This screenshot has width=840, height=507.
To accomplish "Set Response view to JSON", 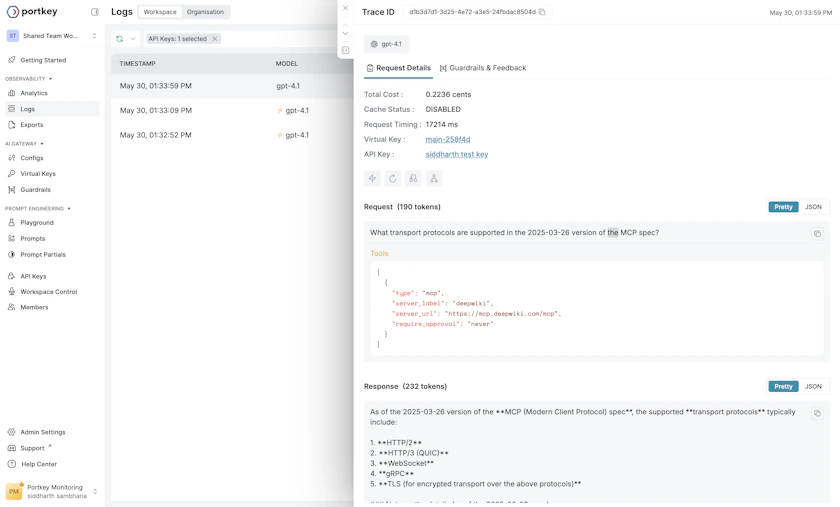I will (x=813, y=386).
